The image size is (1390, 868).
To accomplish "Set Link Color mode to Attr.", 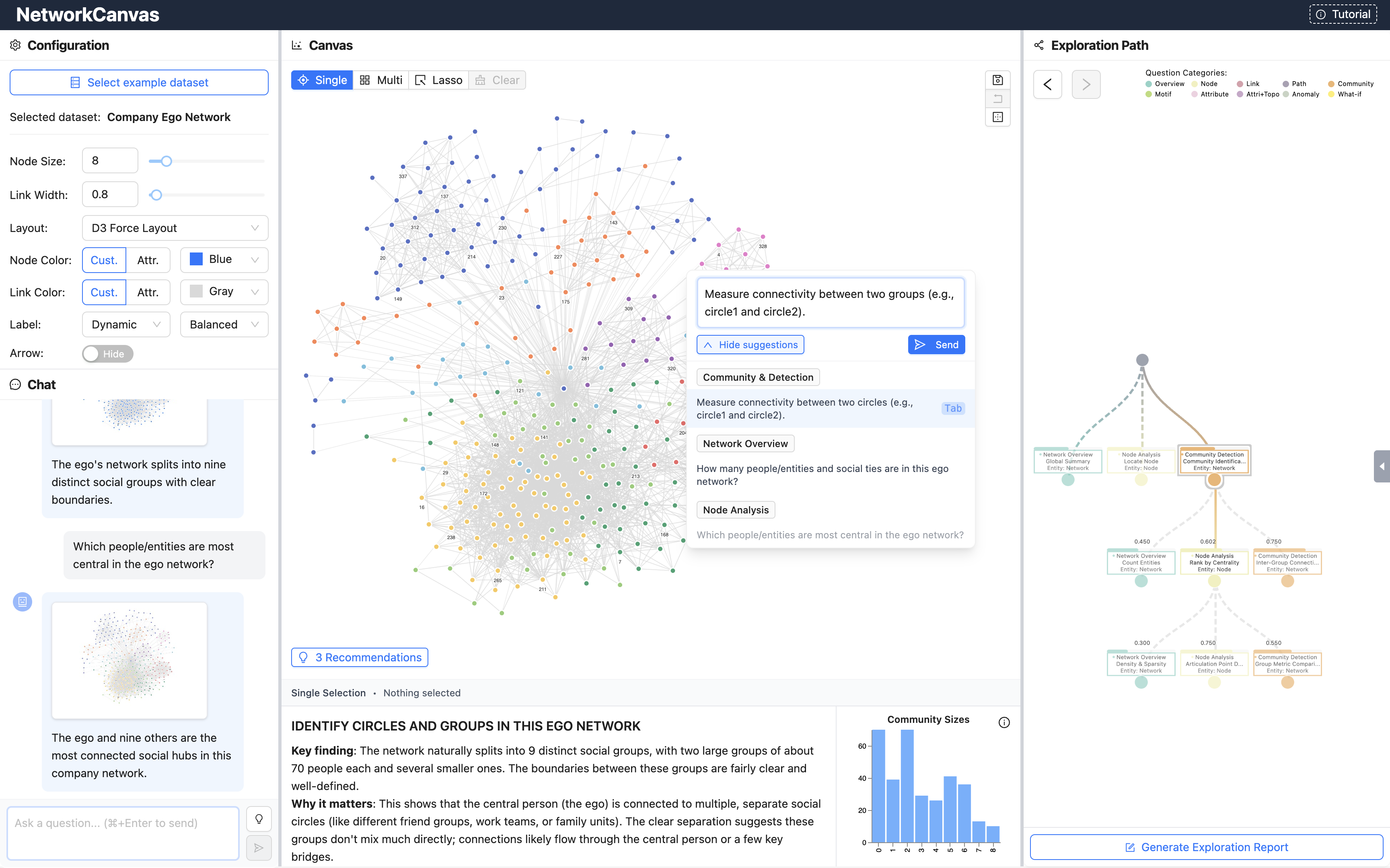I will tap(148, 292).
